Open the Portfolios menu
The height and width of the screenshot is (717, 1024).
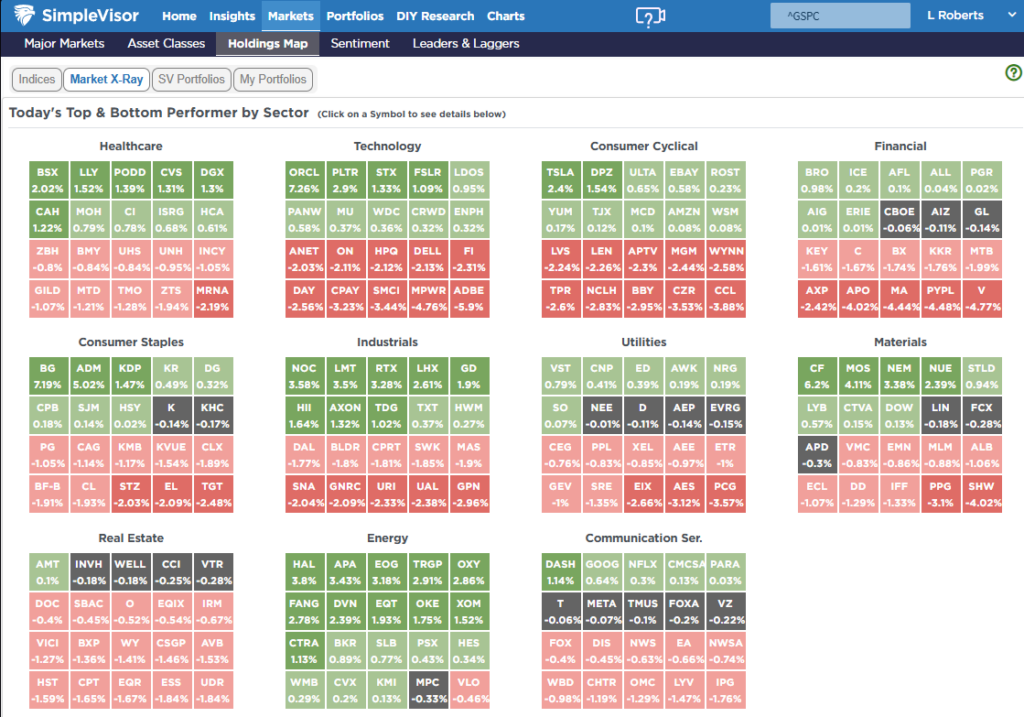(355, 16)
